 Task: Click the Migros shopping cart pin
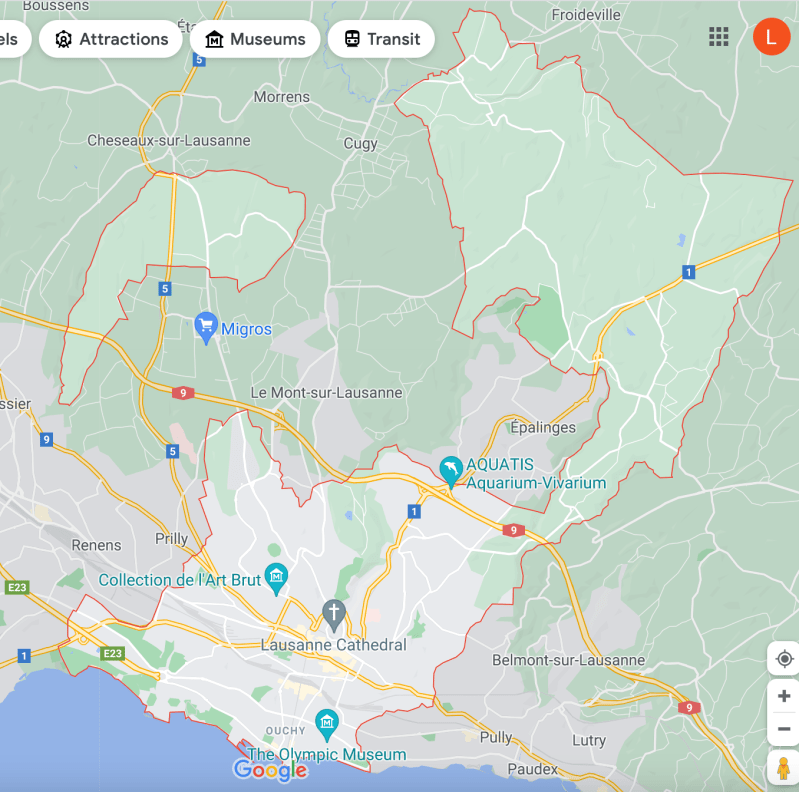207,326
